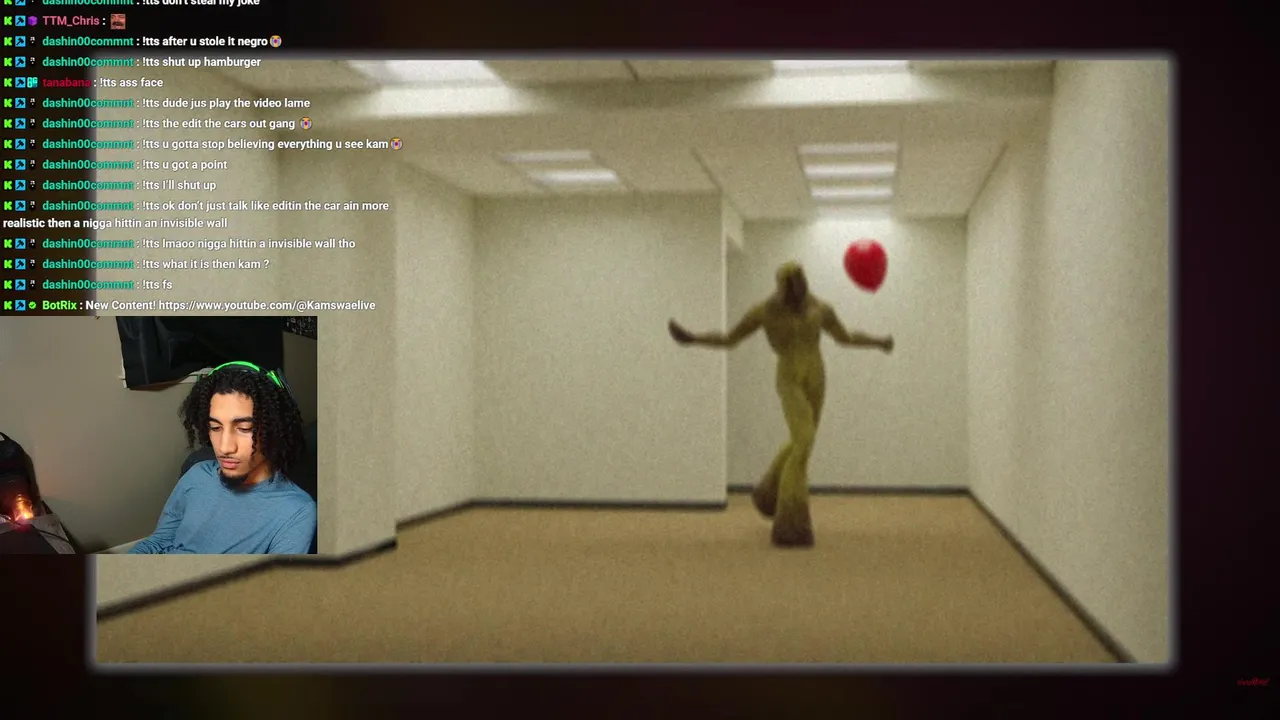The image size is (1280, 720).
Task: Select '!tts what it is then kam ?'
Action: (205, 264)
